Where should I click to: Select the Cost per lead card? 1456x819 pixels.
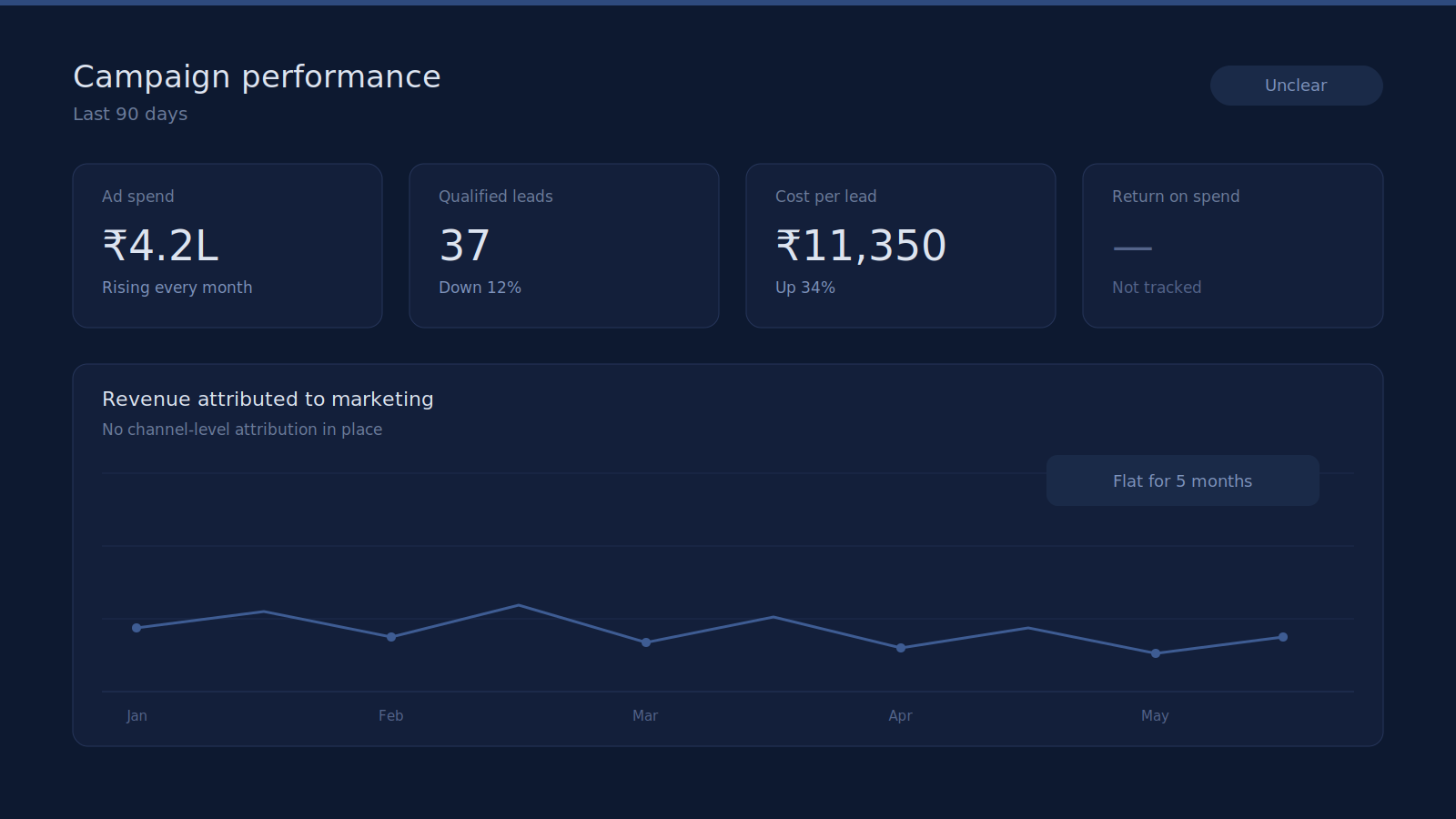[901, 246]
